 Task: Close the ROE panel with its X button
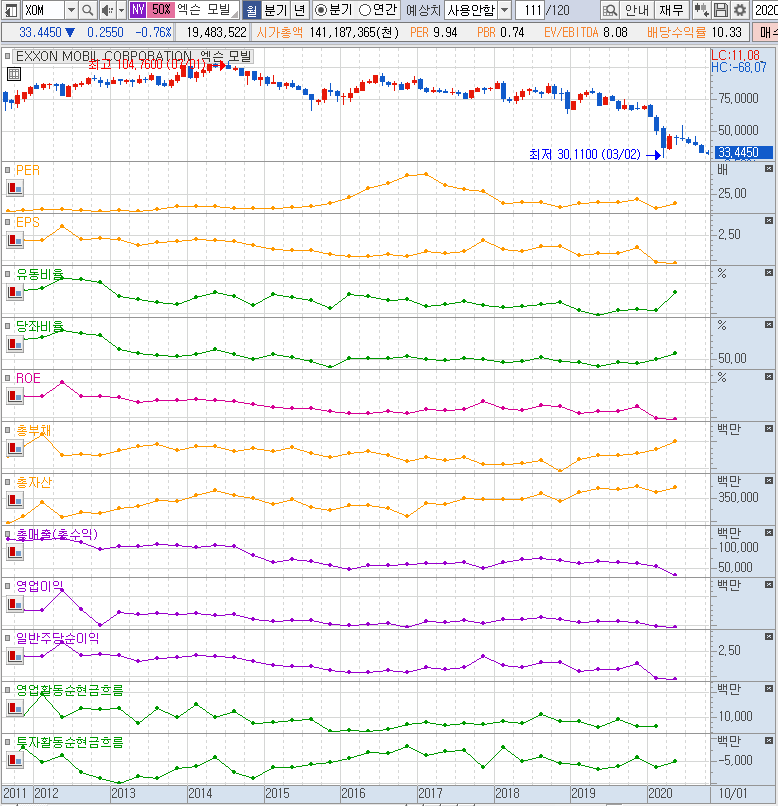(769, 376)
